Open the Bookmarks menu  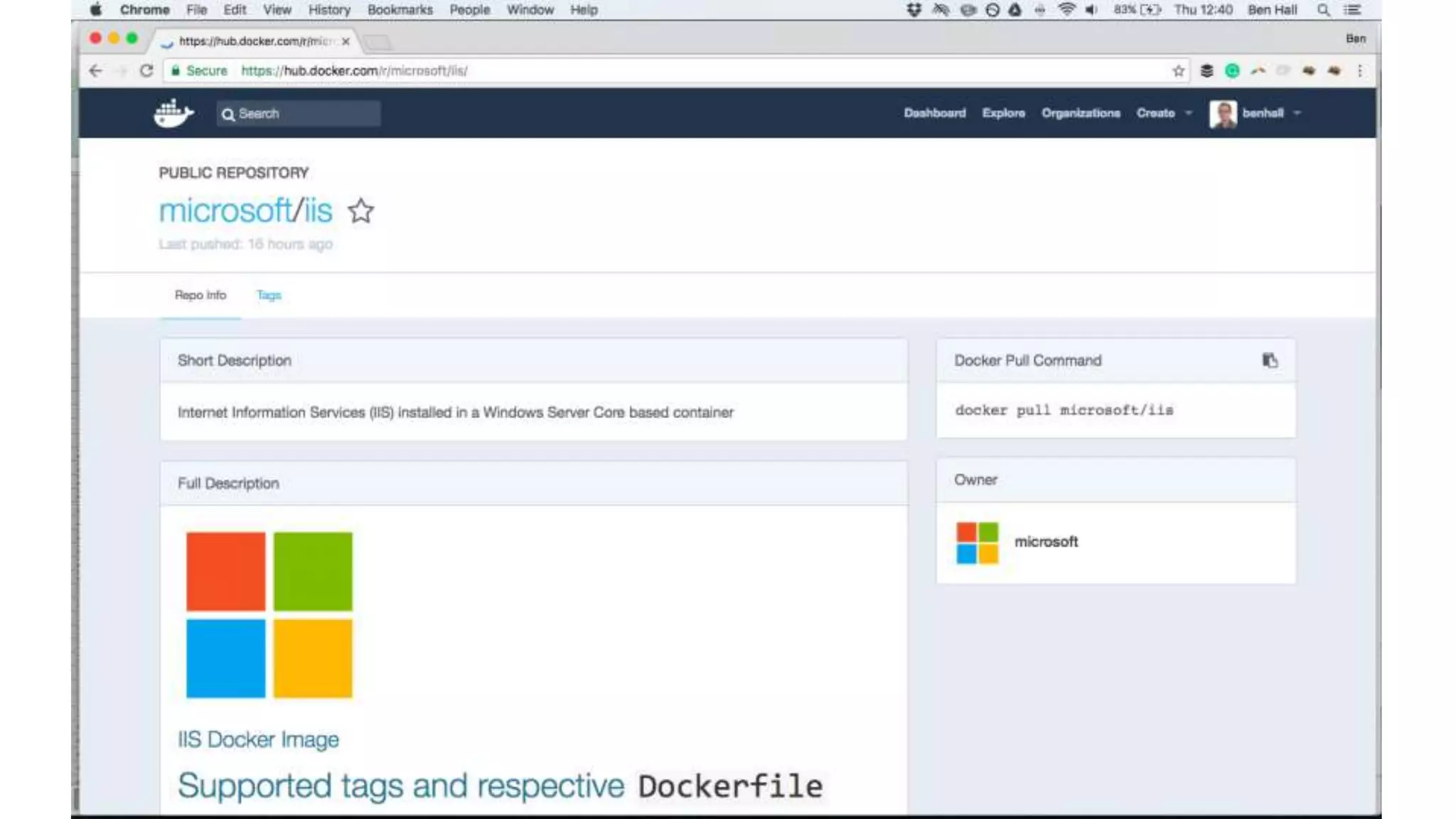click(x=400, y=10)
